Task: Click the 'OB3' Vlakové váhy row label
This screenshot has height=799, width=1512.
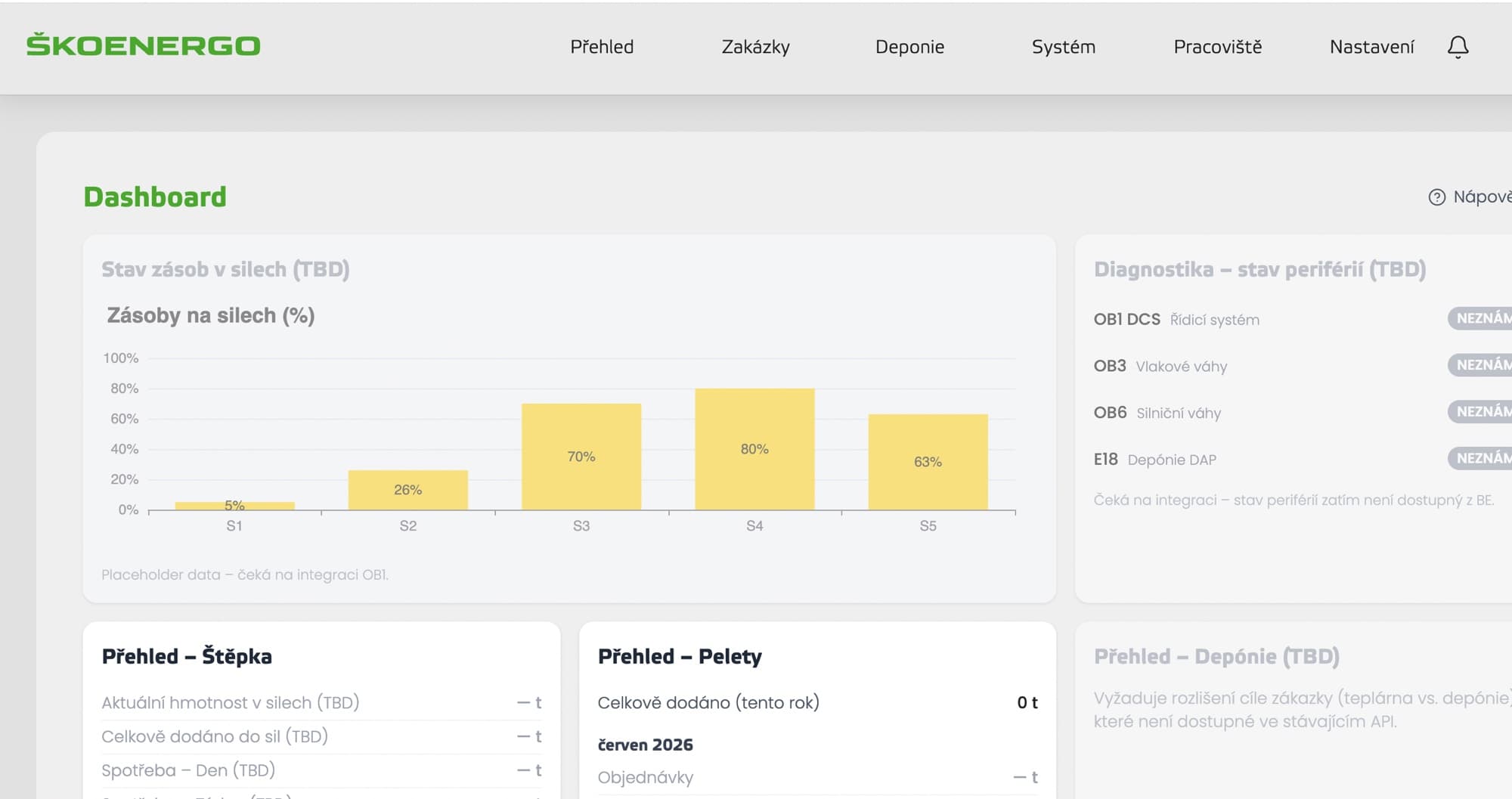Action: pos(1110,366)
